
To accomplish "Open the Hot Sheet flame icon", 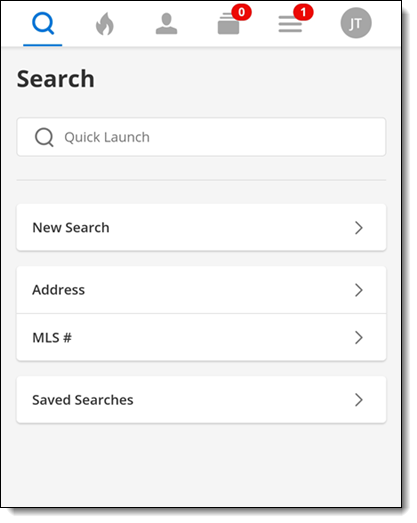I will point(105,24).
